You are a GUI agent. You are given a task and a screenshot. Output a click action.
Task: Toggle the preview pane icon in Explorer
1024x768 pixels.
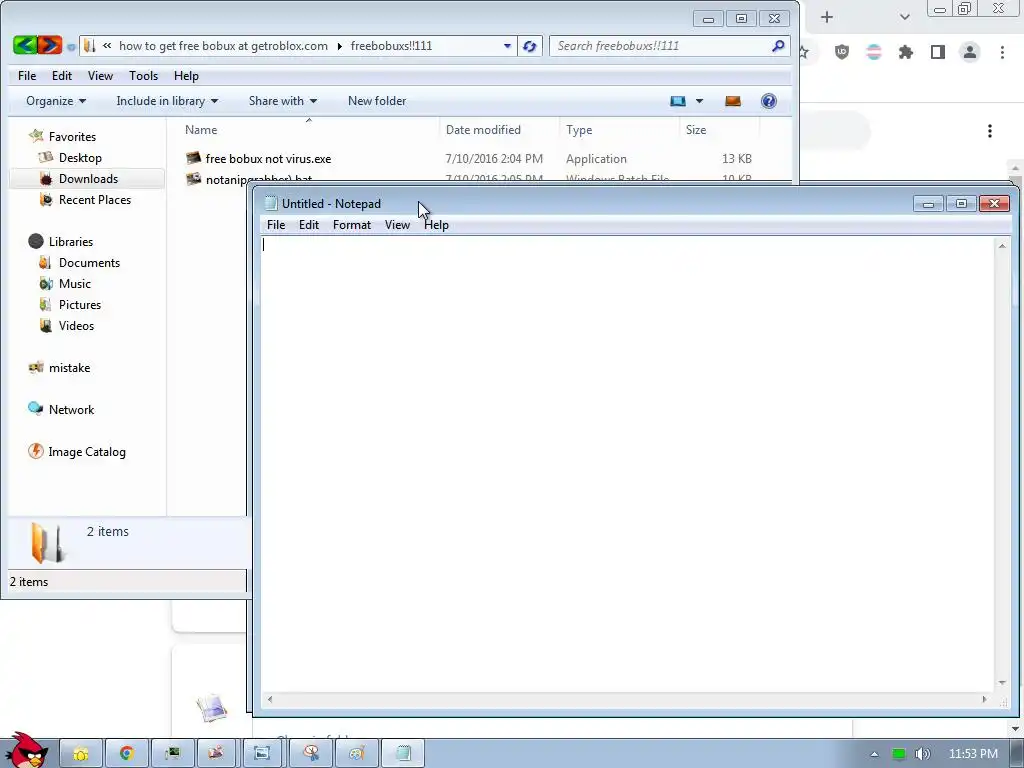point(733,101)
